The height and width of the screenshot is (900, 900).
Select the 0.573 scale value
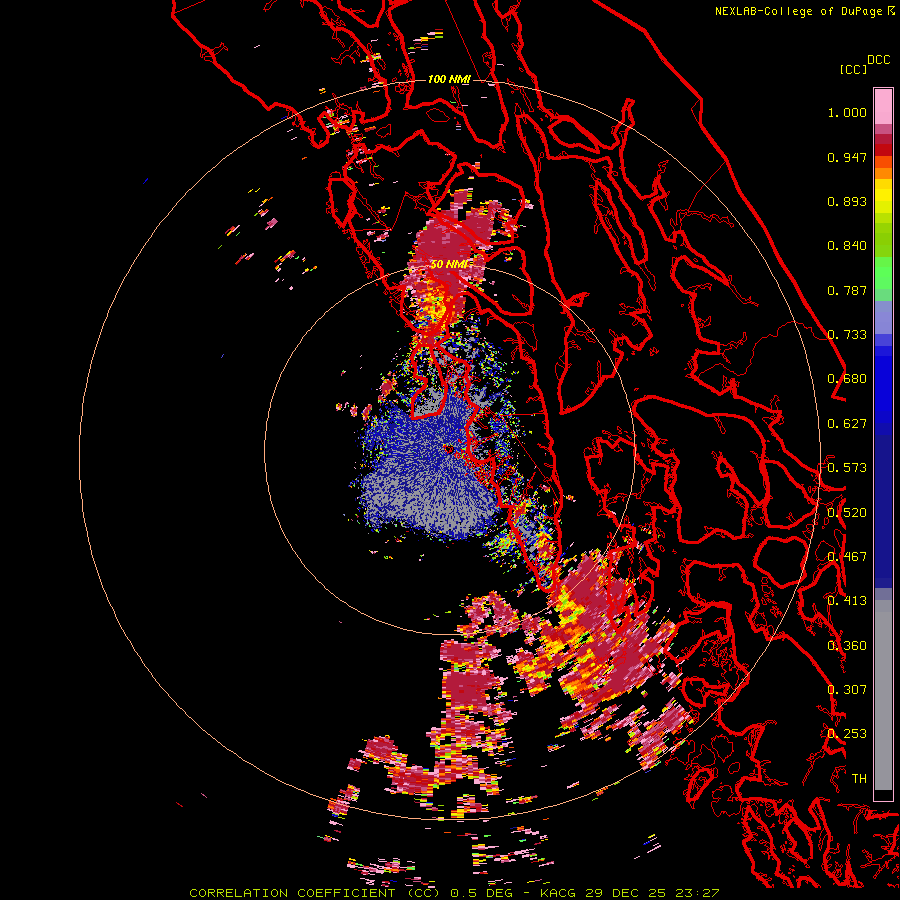coord(847,468)
